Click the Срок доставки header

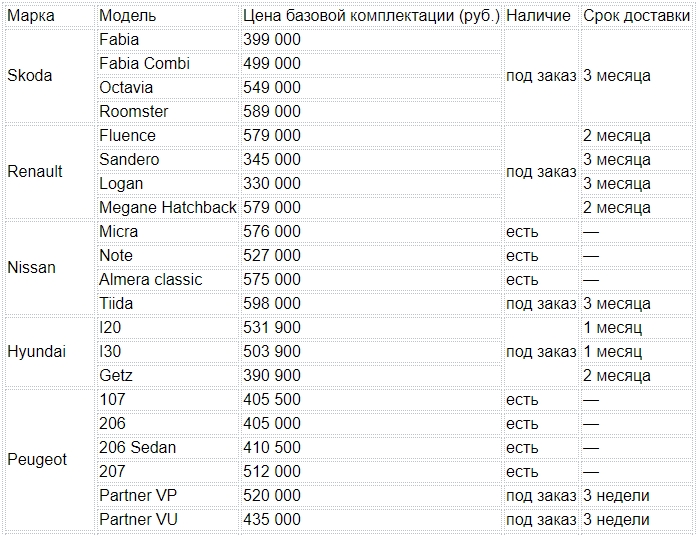pos(636,16)
